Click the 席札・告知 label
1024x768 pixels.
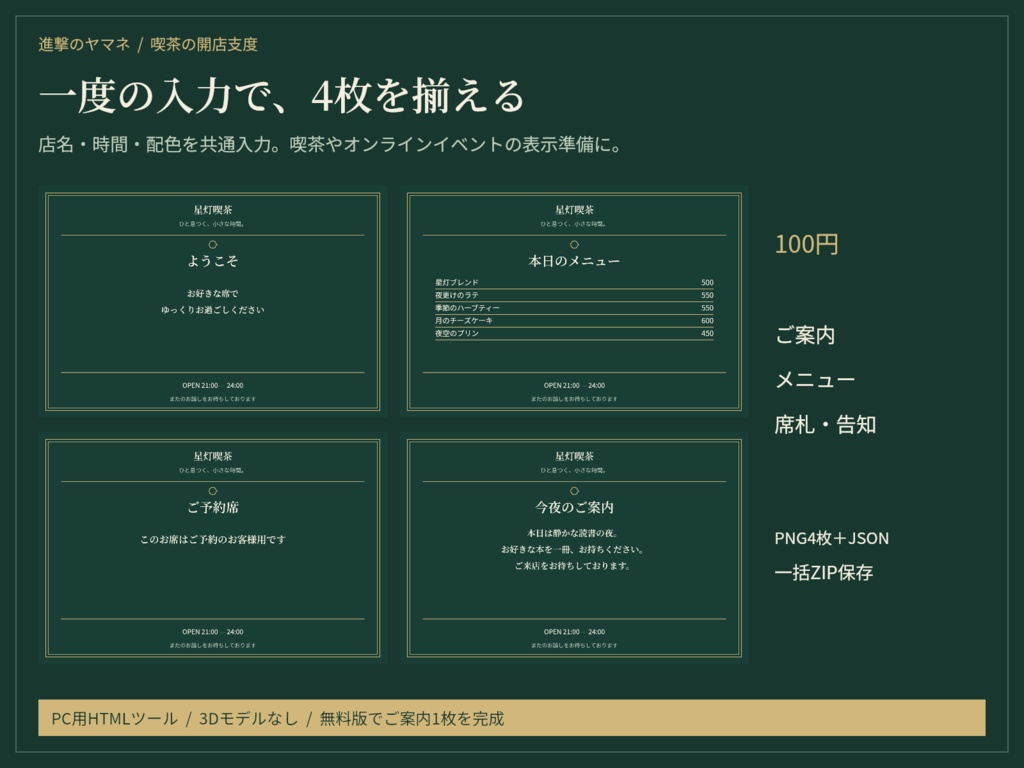pos(825,424)
